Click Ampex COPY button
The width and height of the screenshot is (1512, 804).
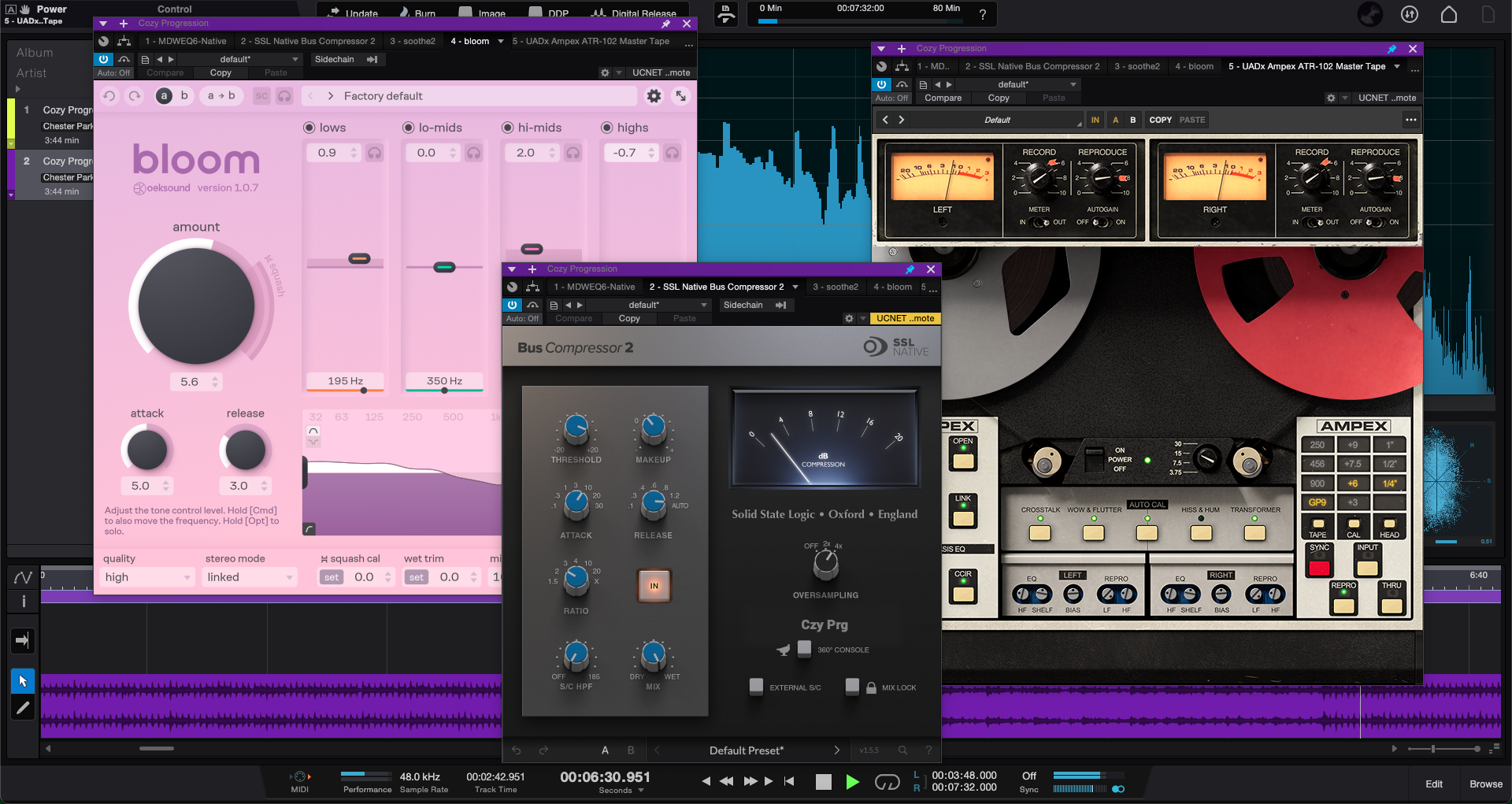pyautogui.click(x=1160, y=120)
